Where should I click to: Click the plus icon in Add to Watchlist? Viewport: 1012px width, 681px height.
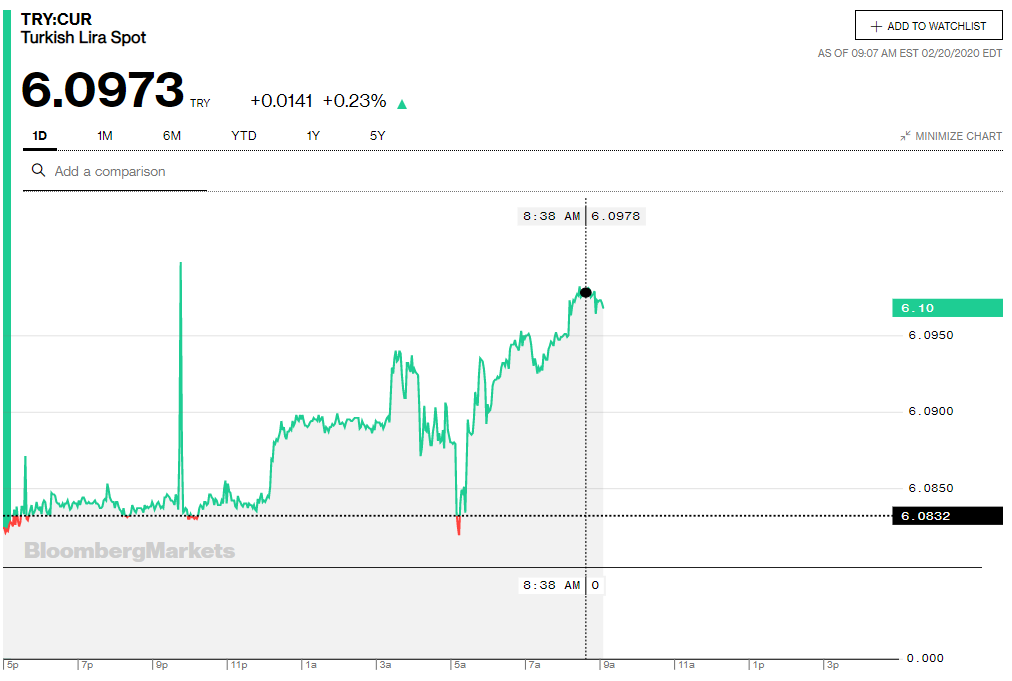point(877,26)
